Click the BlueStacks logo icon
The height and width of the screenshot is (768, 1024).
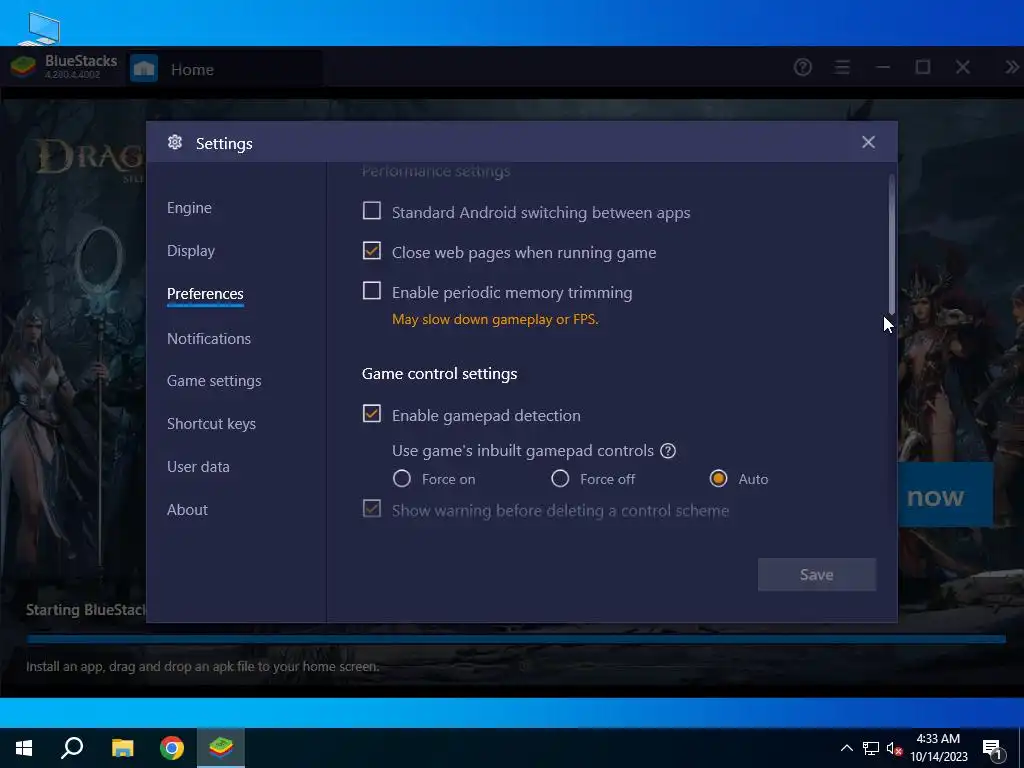[x=23, y=67]
